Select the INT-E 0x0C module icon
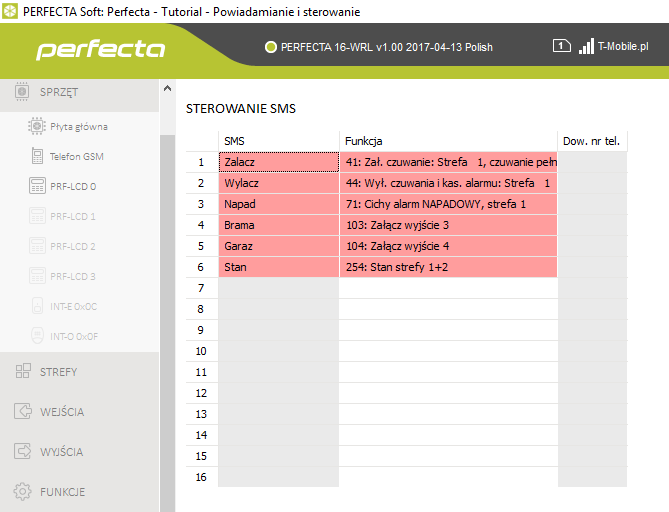The image size is (669, 512). point(37,306)
